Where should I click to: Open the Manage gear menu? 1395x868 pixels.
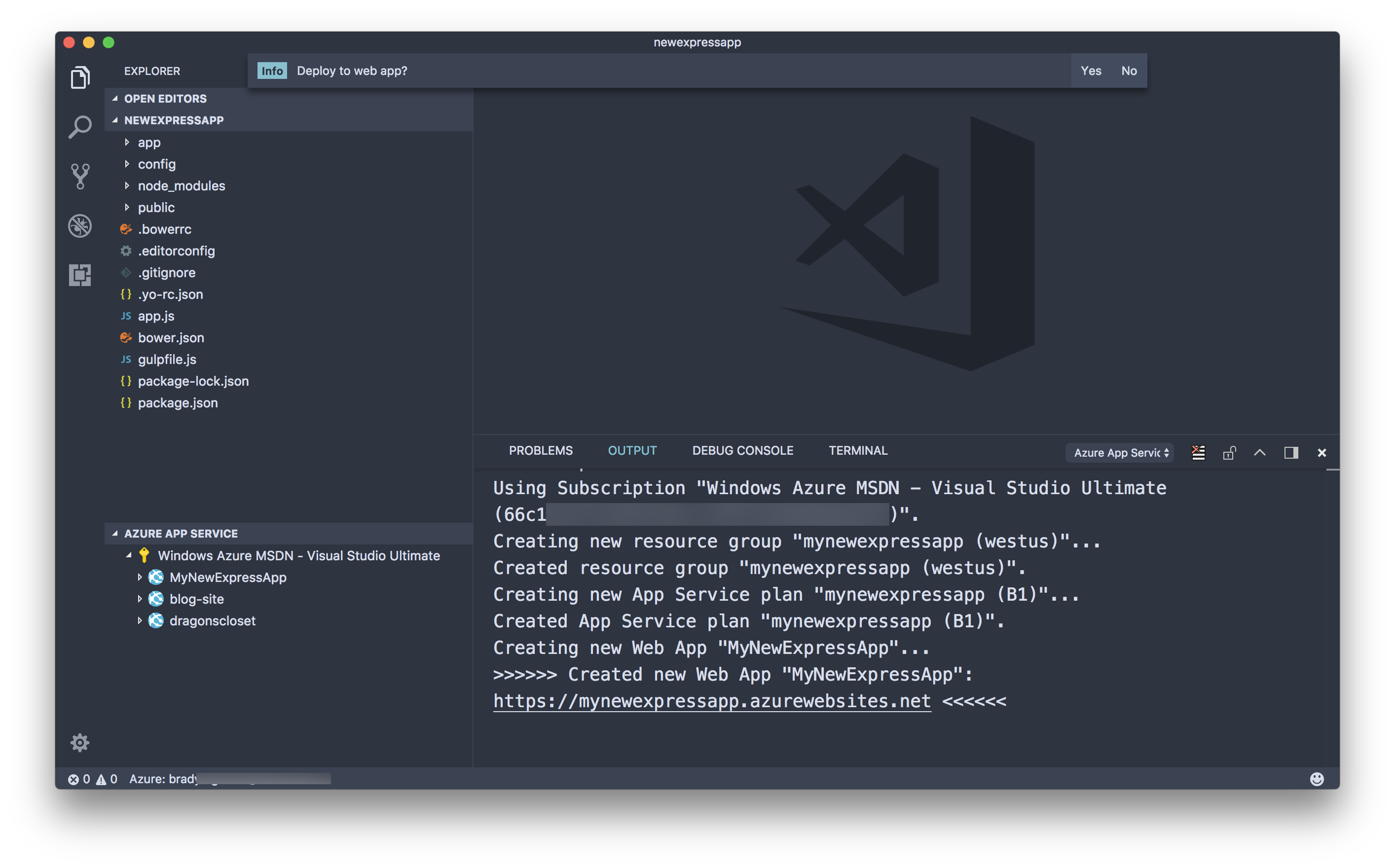point(80,742)
